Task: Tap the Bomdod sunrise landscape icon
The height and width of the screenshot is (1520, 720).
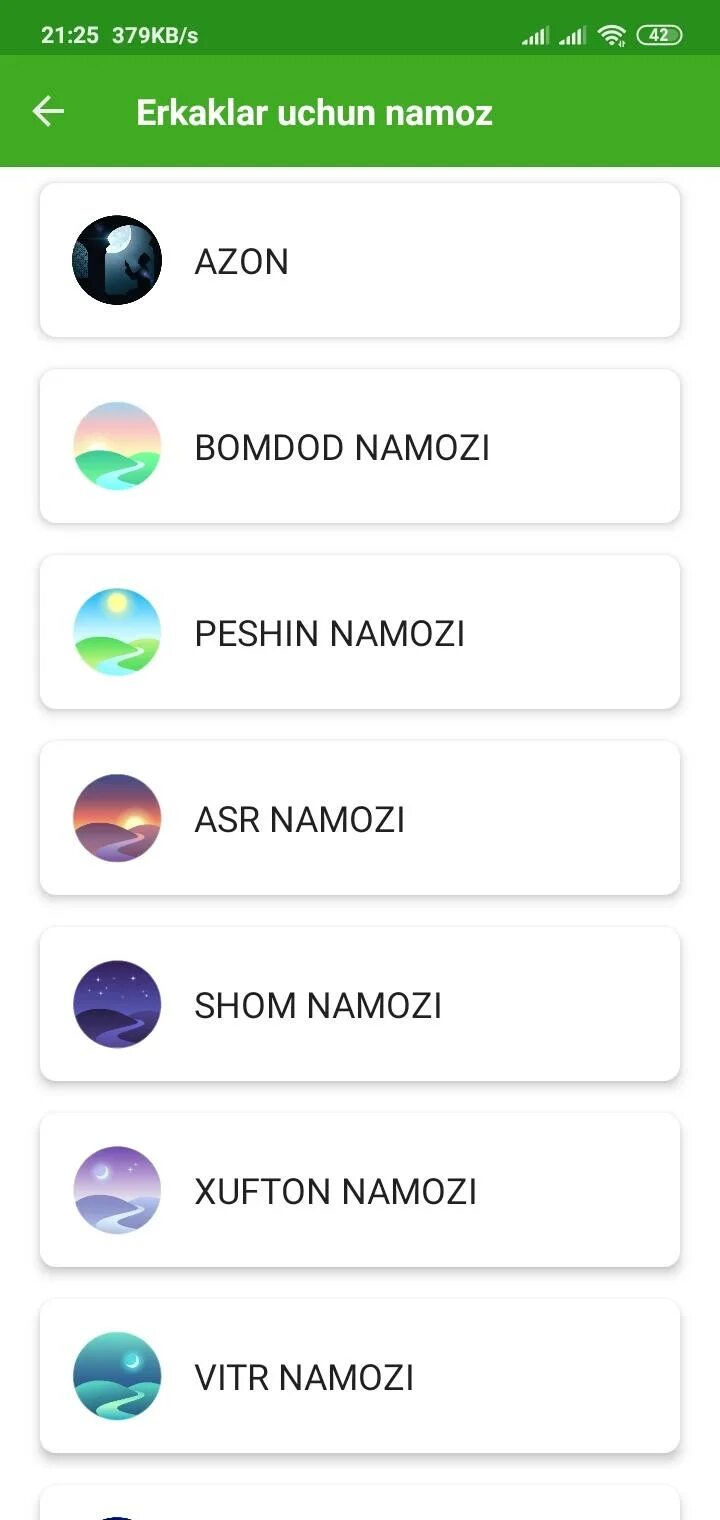Action: pos(117,446)
